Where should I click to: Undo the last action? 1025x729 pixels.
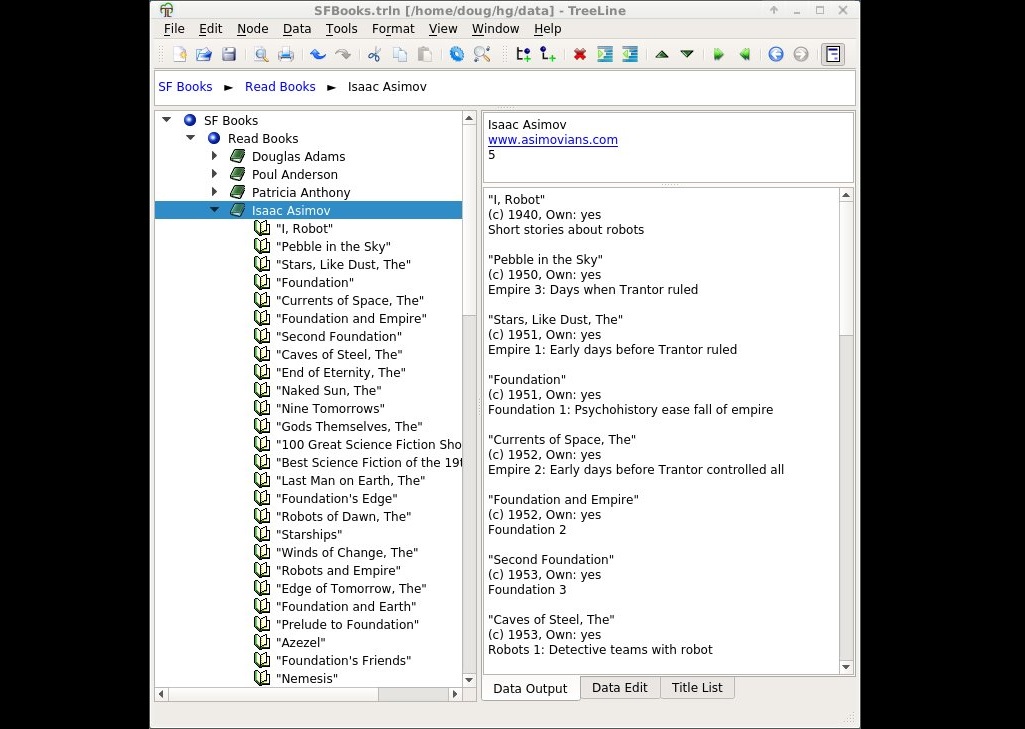pos(318,54)
